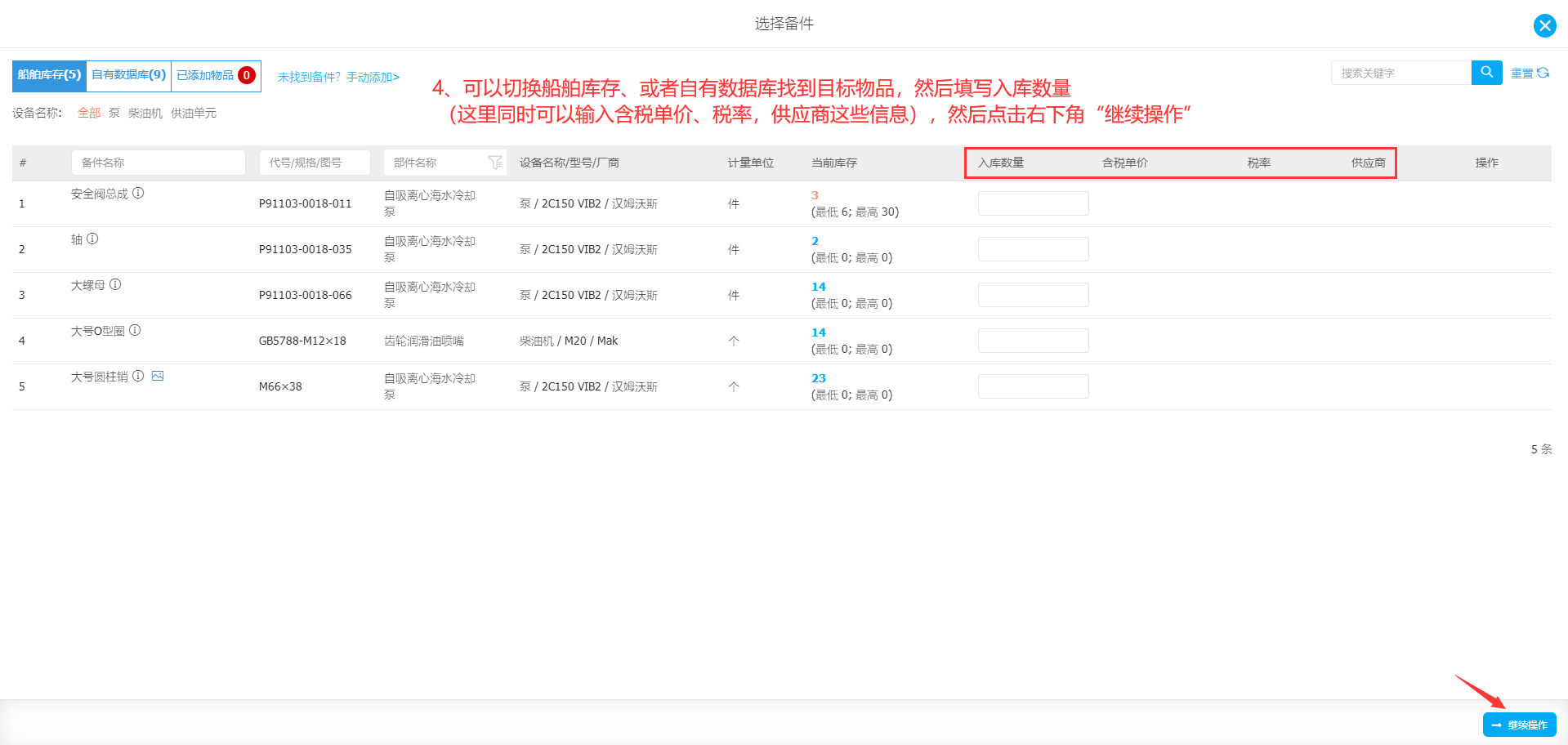Viewport: 1568px width, 745px height.
Task: Select code P91103-0018-066
Action: point(305,295)
